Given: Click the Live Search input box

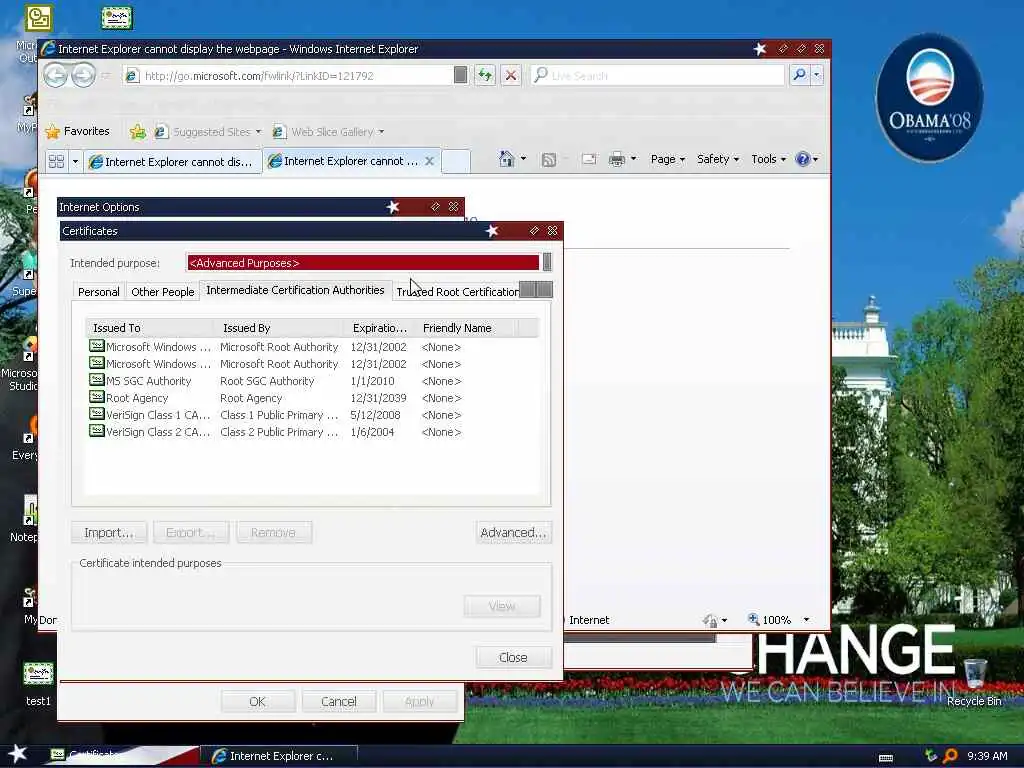Looking at the screenshot, I should [658, 75].
